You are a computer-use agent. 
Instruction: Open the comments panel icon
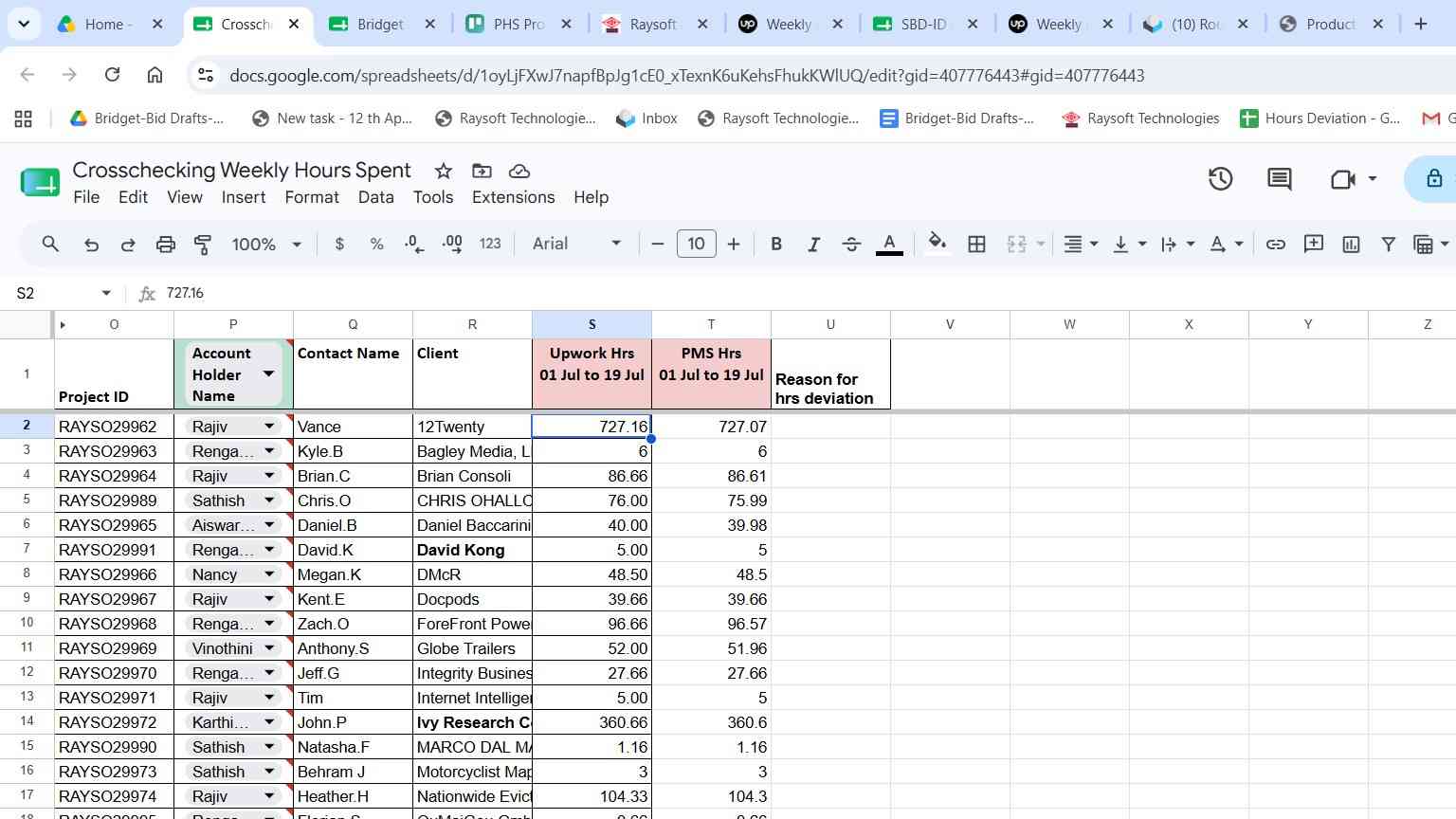tap(1280, 178)
